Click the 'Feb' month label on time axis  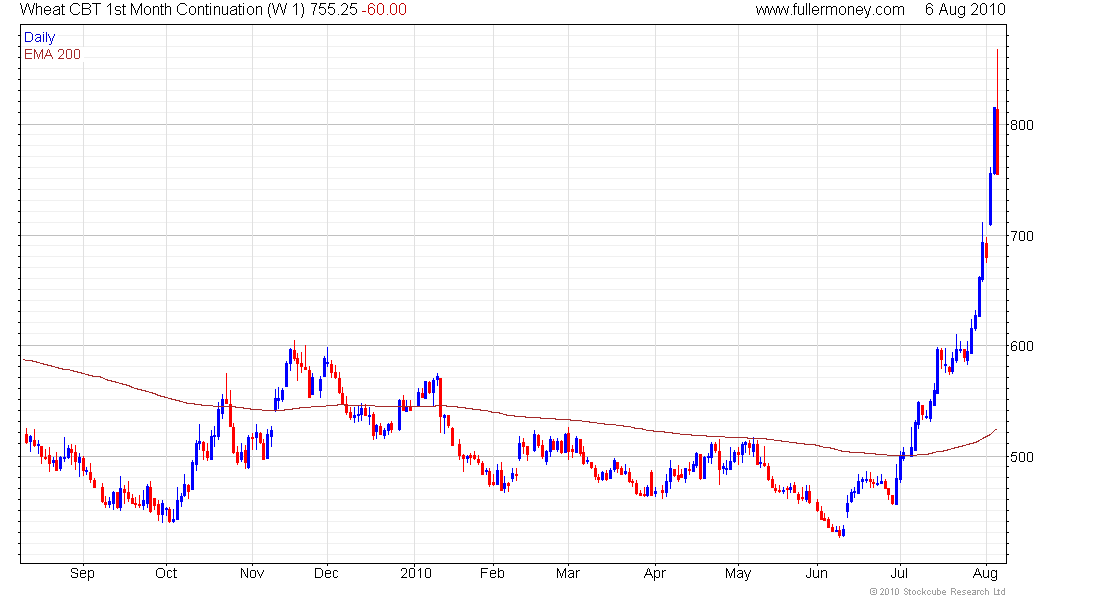[492, 573]
